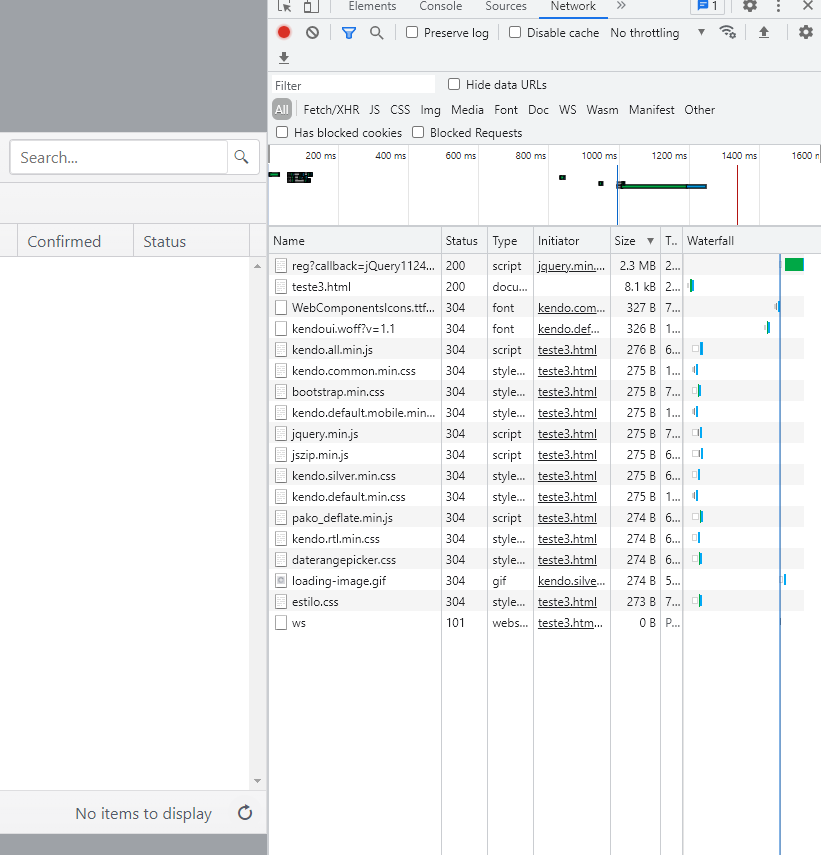Open jquery.min initiator link for reg request

click(x=571, y=266)
